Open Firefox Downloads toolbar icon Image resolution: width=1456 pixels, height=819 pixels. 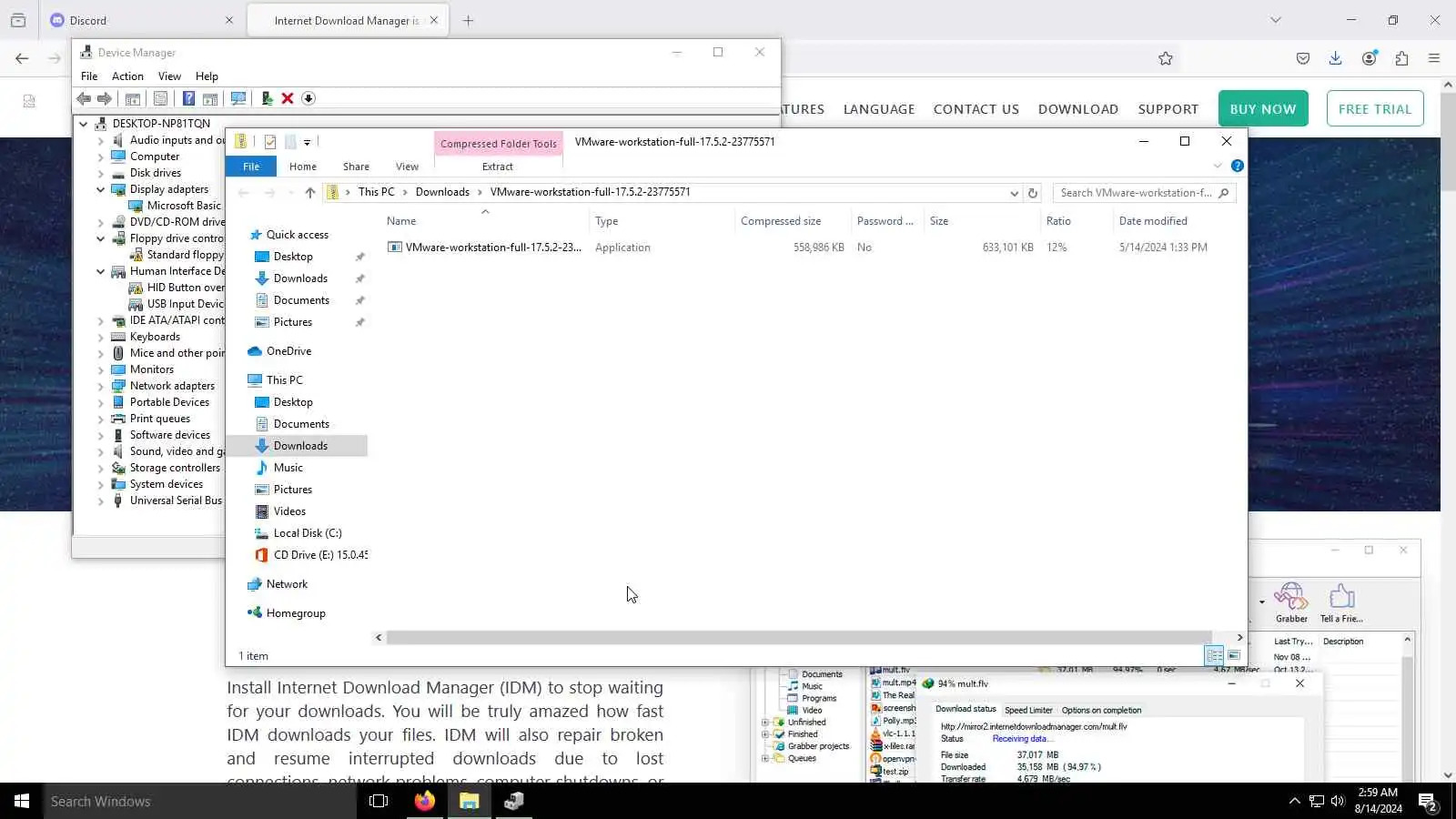[x=1336, y=58]
